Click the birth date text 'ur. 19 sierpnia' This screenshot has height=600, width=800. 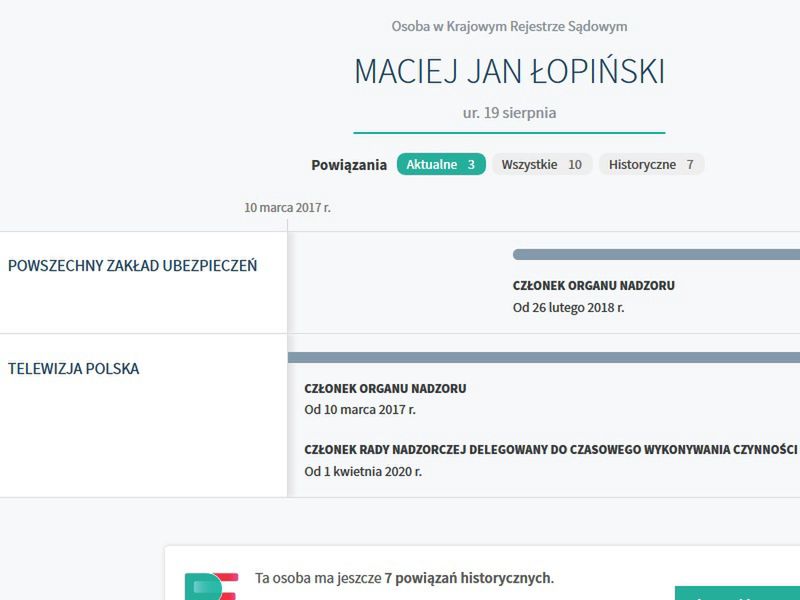(x=509, y=113)
